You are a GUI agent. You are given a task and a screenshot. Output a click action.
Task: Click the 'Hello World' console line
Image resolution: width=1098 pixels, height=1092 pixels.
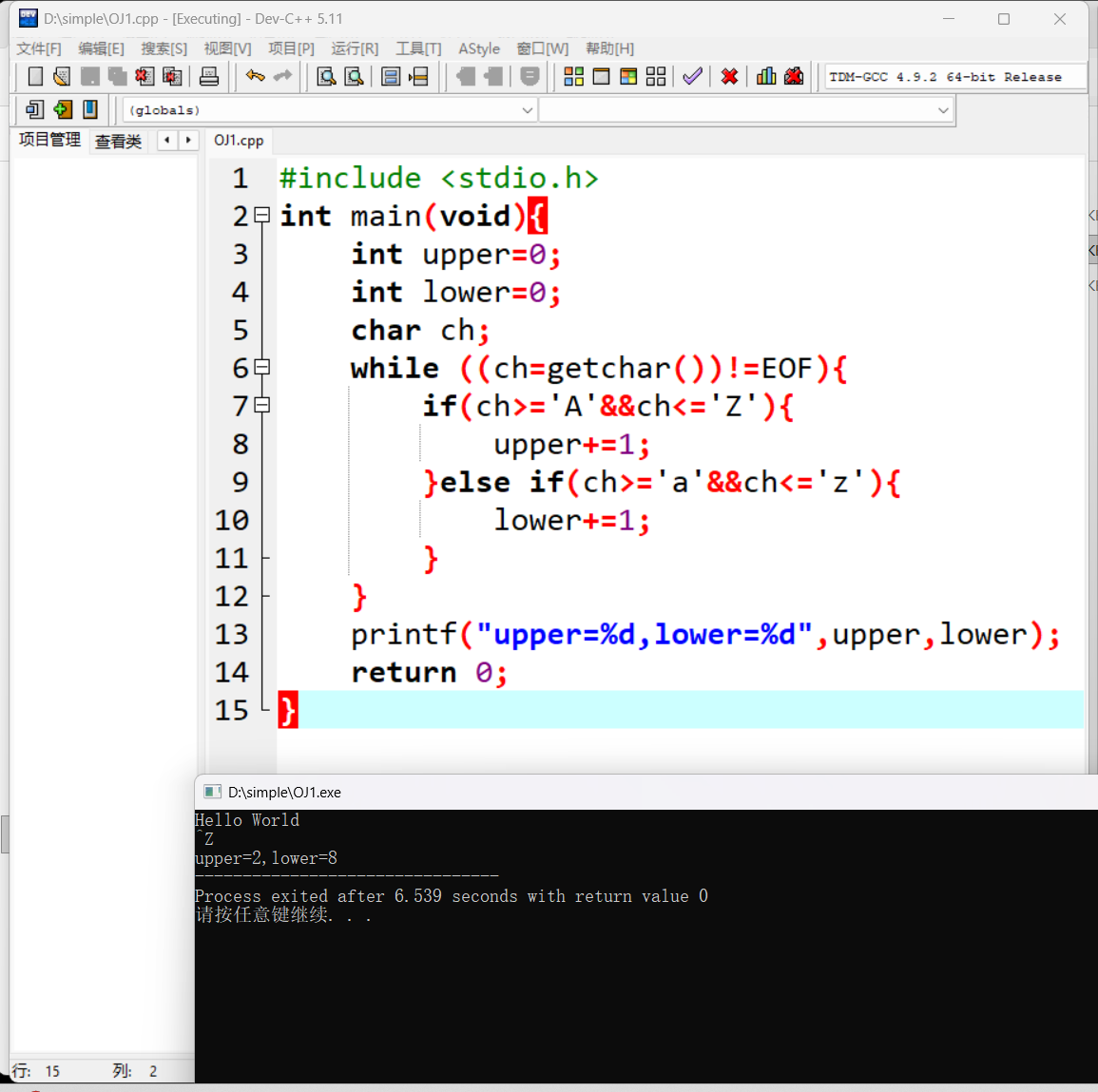pyautogui.click(x=247, y=819)
